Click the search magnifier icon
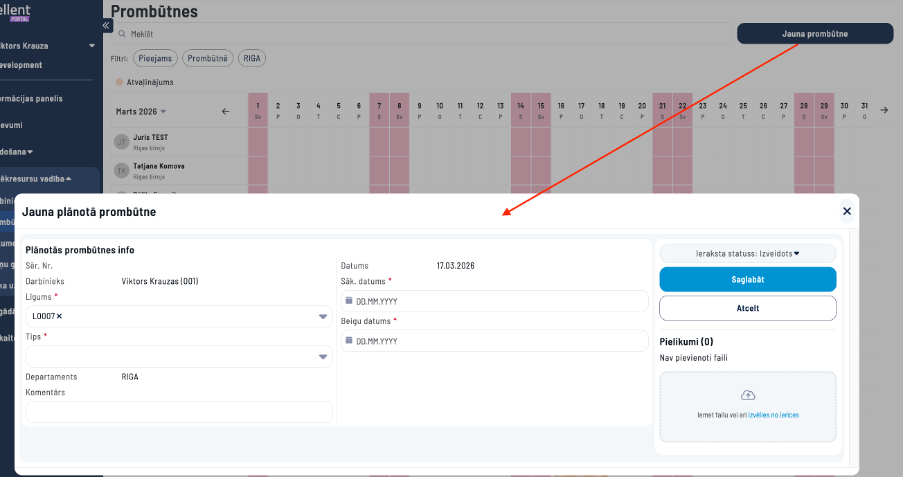 coord(122,34)
